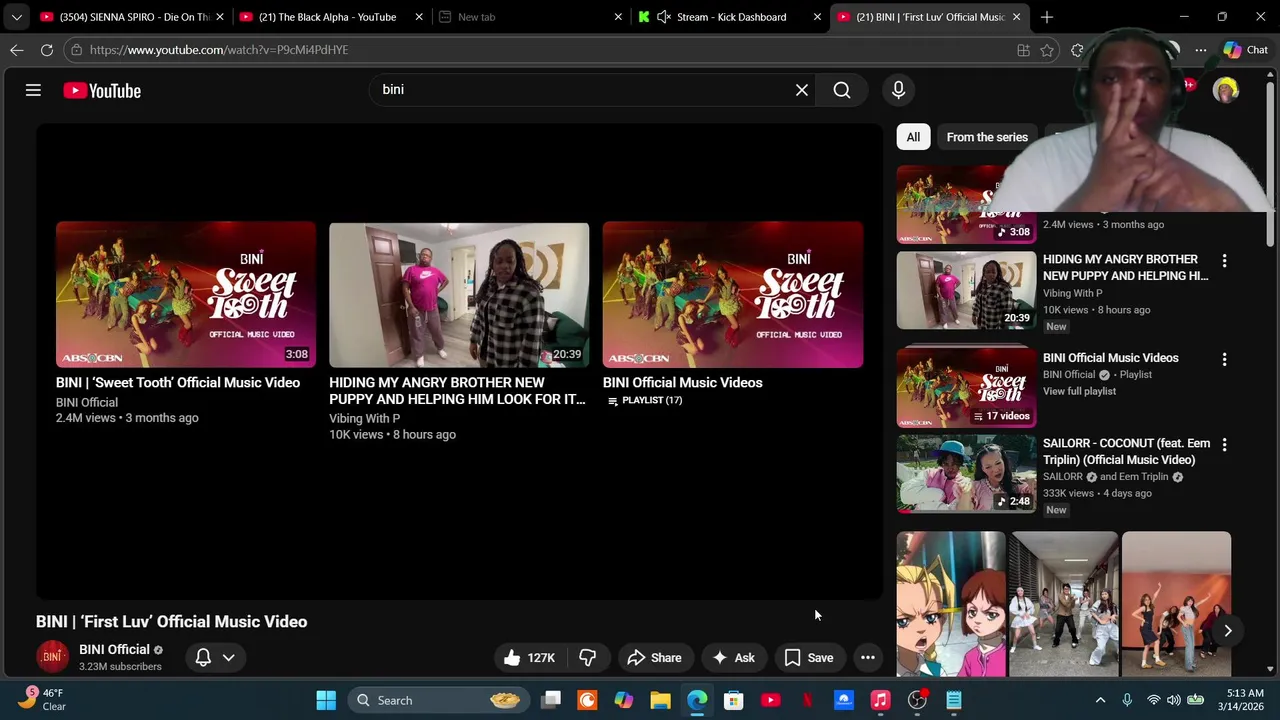Clear the search box with X
Image resolution: width=1280 pixels, height=720 pixels.
[802, 90]
